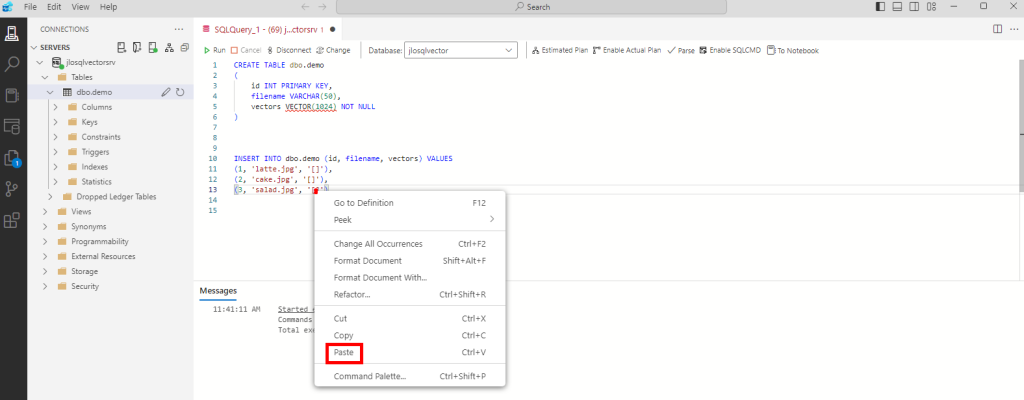Toggle the Primary Side Bar visibility
Viewport: 1024px width, 400px height.
click(881, 7)
